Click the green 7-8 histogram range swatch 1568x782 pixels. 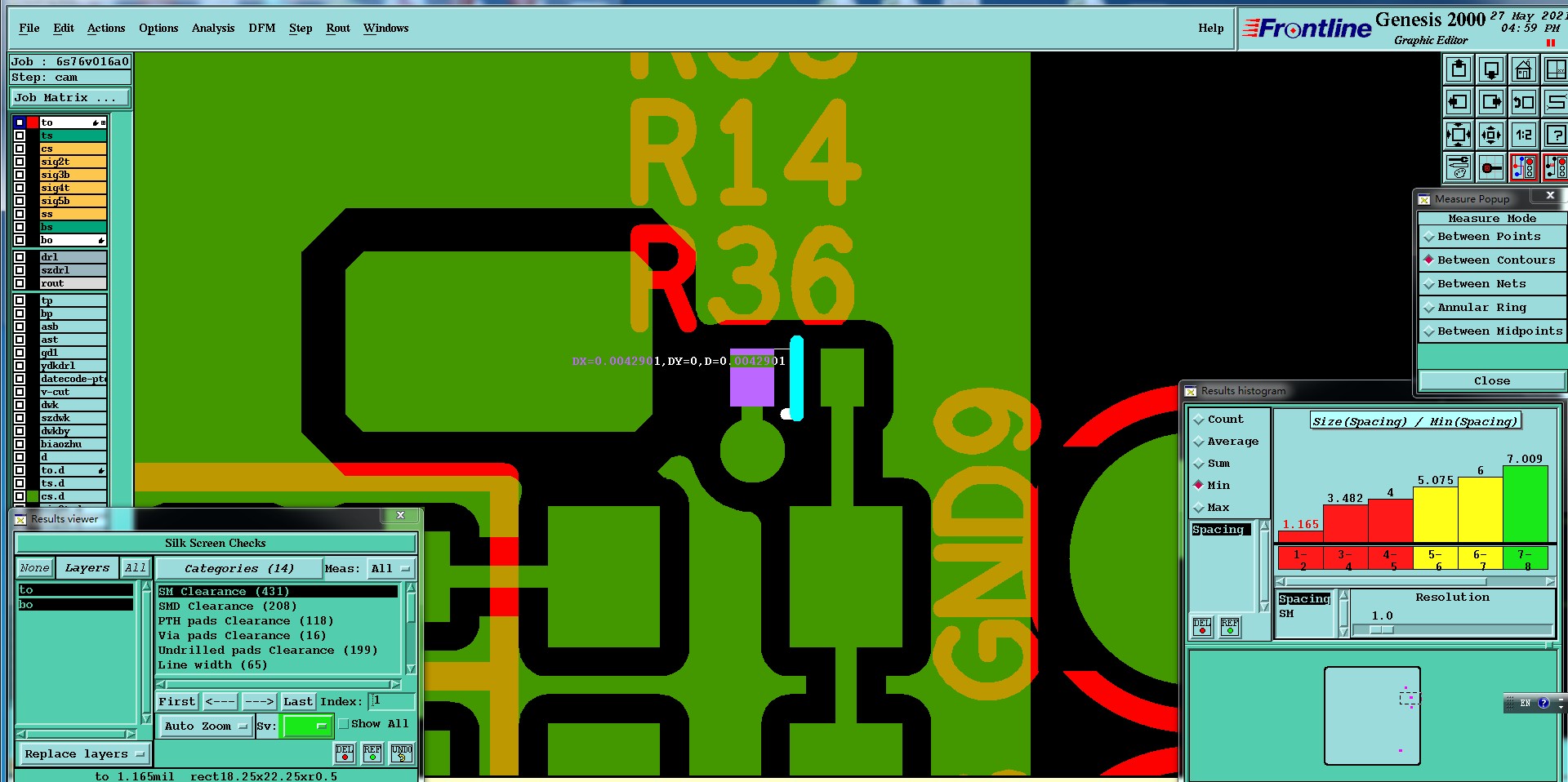[x=1525, y=558]
